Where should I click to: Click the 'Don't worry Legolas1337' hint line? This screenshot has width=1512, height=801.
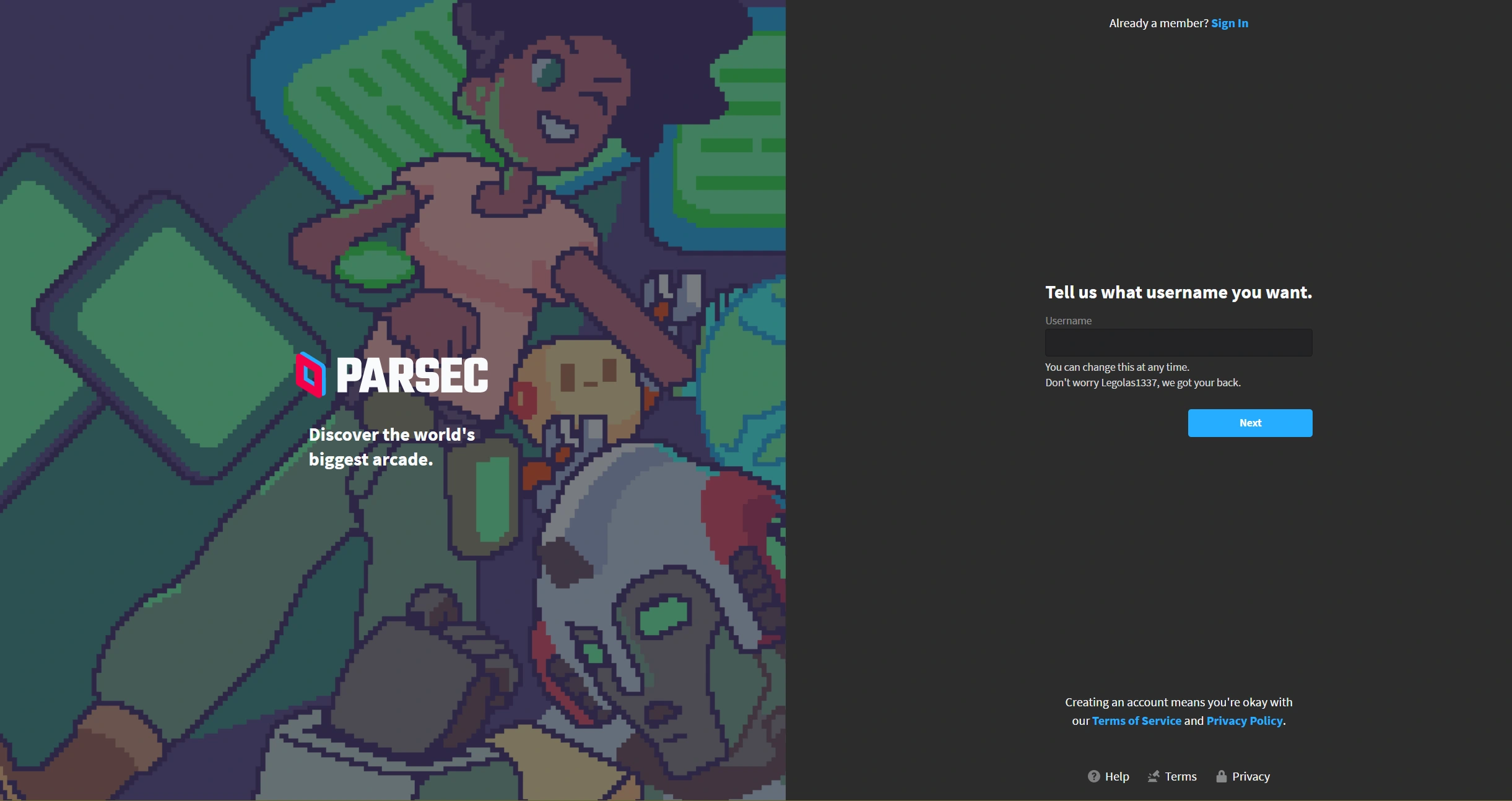[1142, 383]
